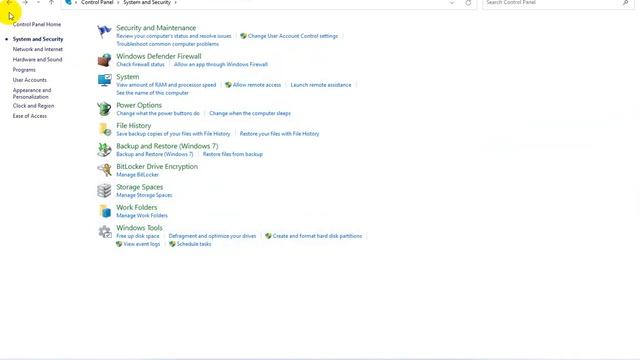Screen dimensions: 640x360
Task: Expand chevron after Control Panel breadcrumb
Action: point(118,2)
